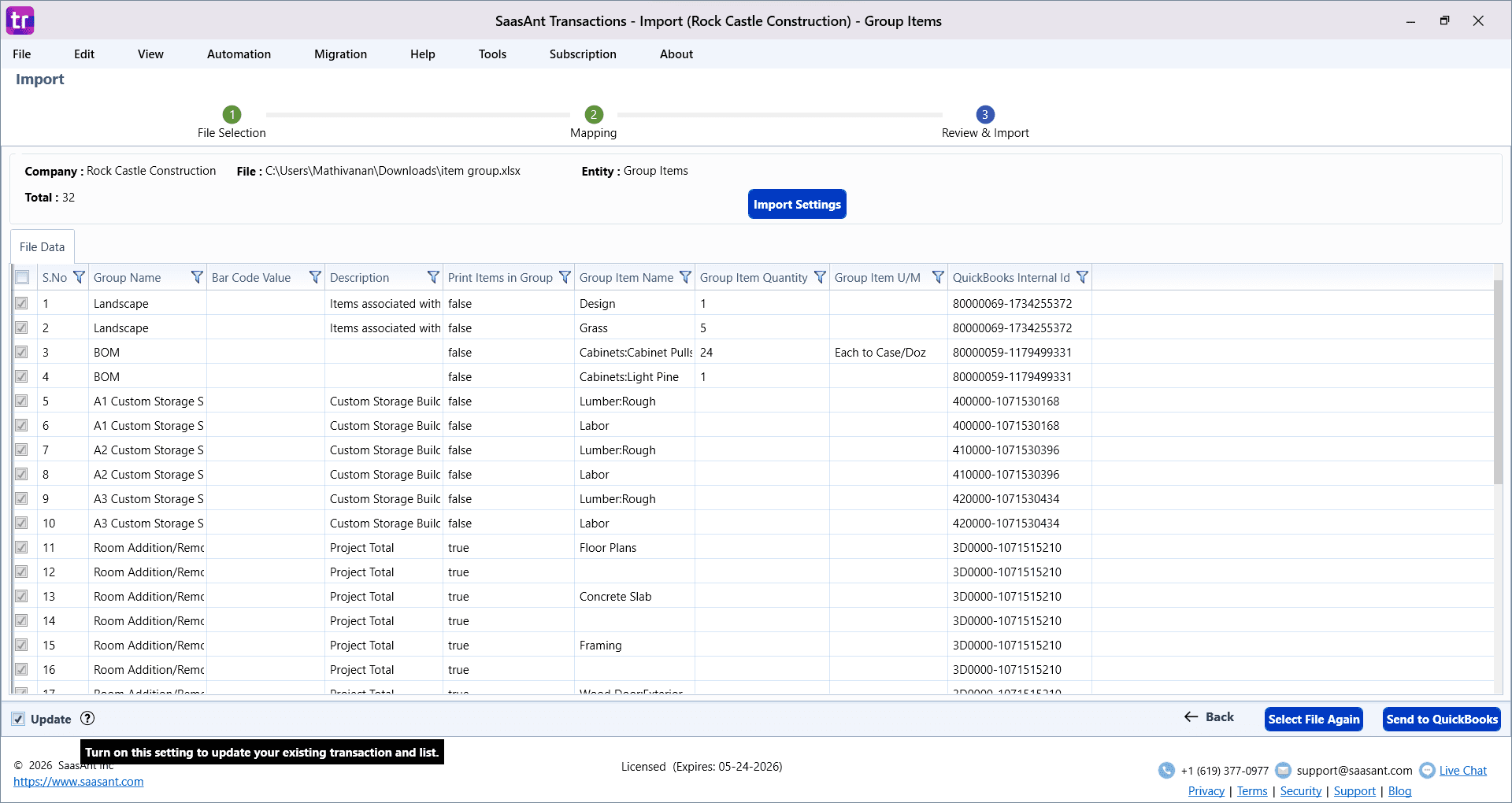Open the Automation menu
1512x803 pixels.
239,54
